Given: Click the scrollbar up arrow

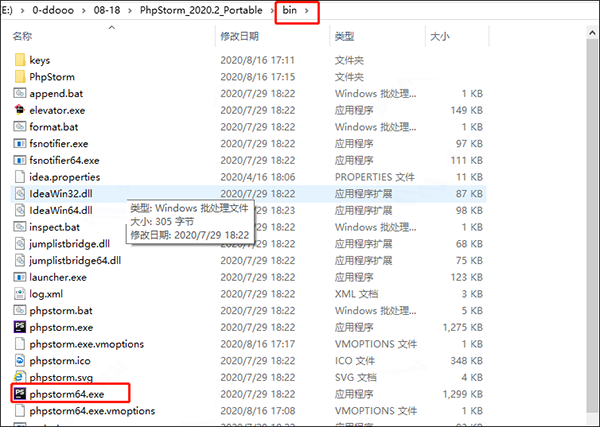Looking at the screenshot, I should (592, 33).
